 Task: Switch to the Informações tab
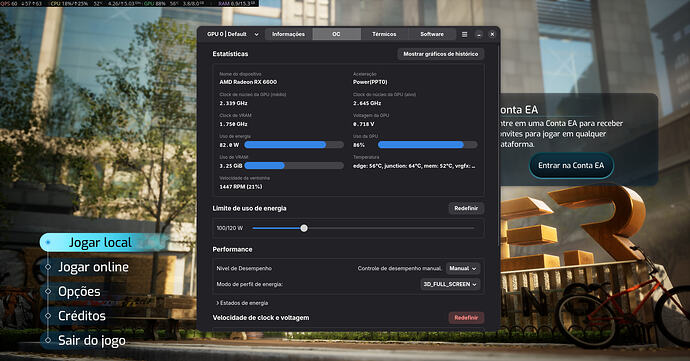[288, 34]
